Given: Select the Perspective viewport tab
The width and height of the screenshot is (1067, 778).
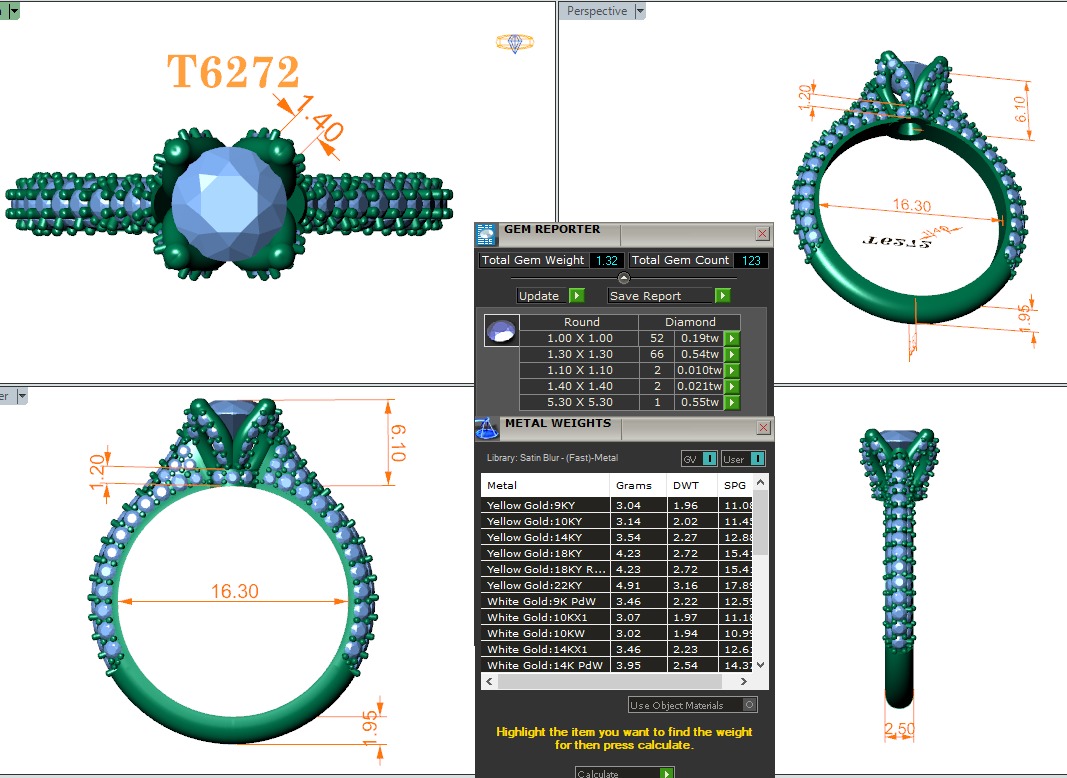Looking at the screenshot, I should point(597,11).
